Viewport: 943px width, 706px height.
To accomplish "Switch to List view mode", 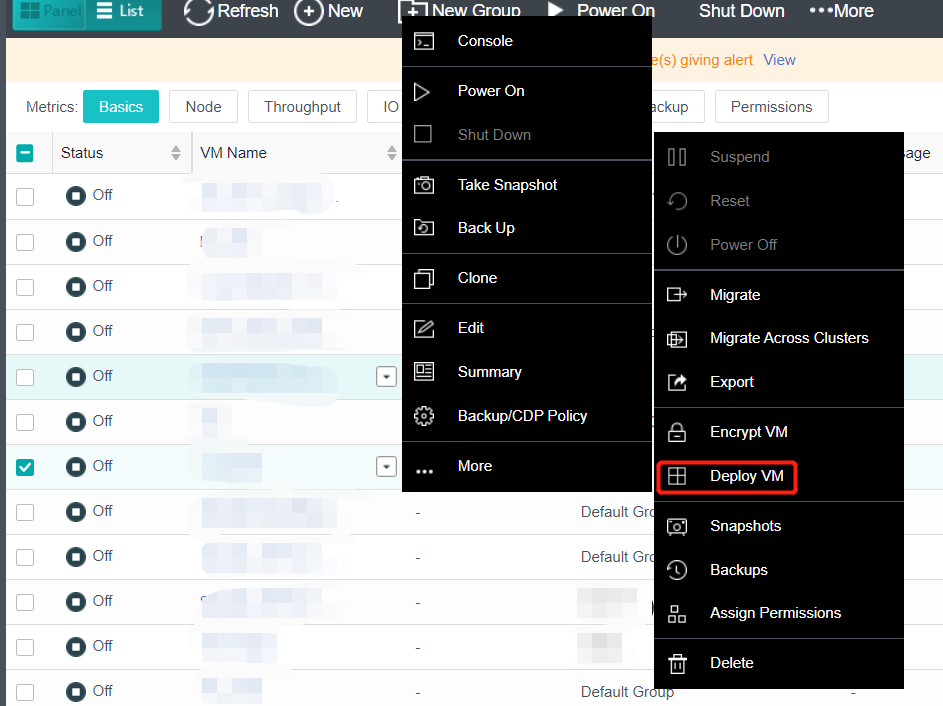I will coord(122,12).
